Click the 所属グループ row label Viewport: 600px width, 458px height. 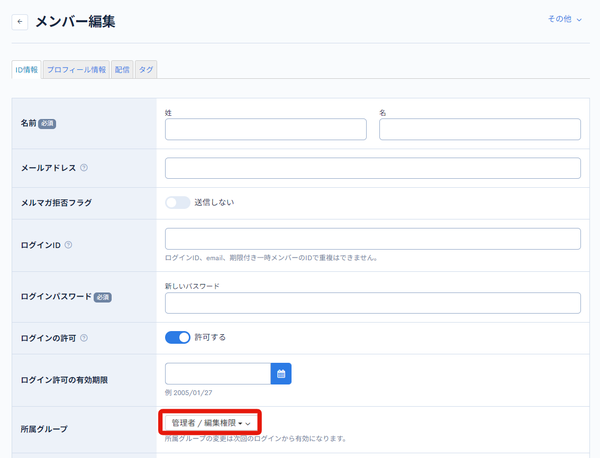tap(44, 429)
